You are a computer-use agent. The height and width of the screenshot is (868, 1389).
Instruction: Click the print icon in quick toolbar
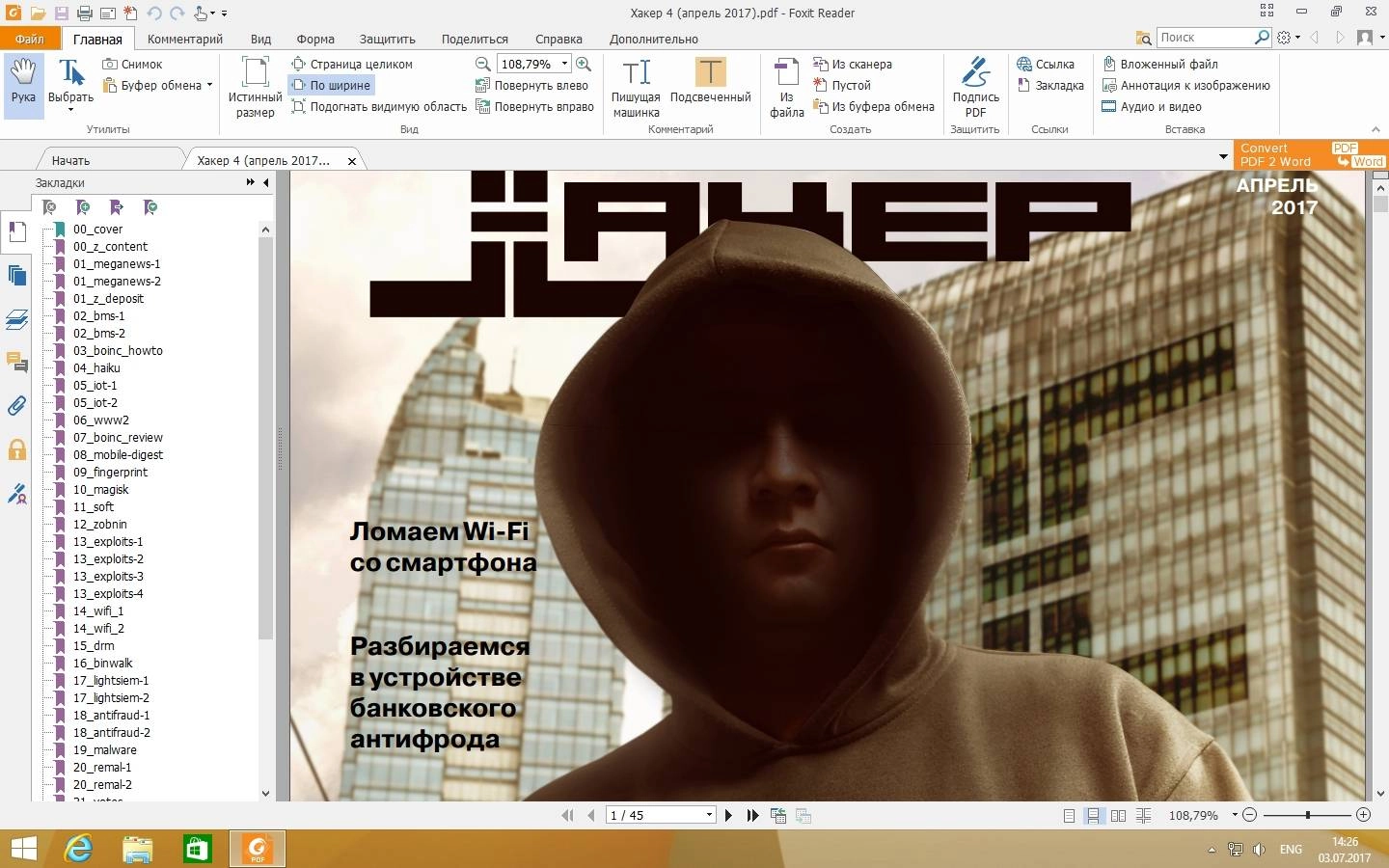point(83,13)
